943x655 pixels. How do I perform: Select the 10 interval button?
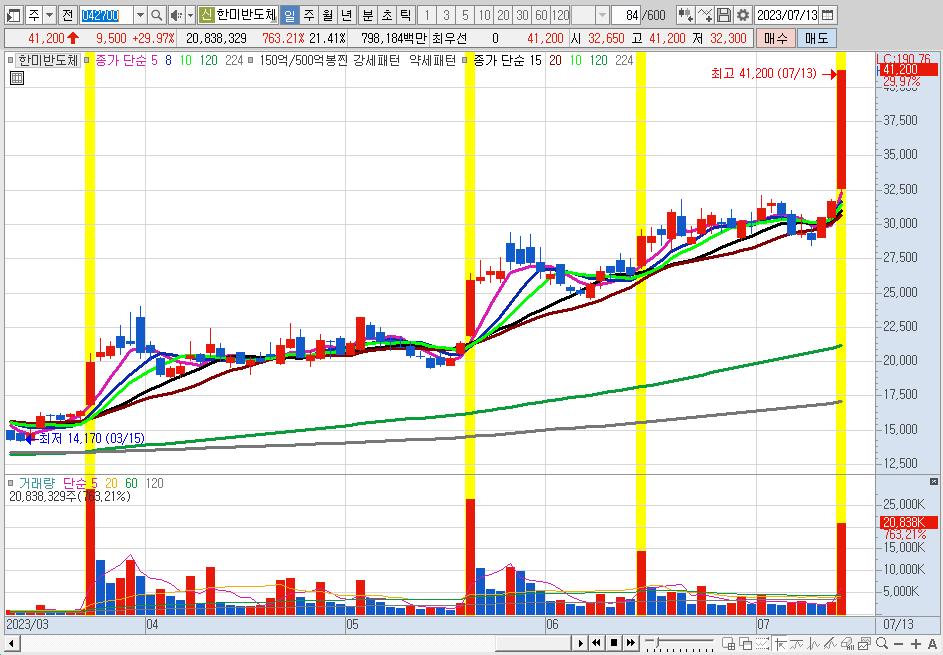(484, 15)
